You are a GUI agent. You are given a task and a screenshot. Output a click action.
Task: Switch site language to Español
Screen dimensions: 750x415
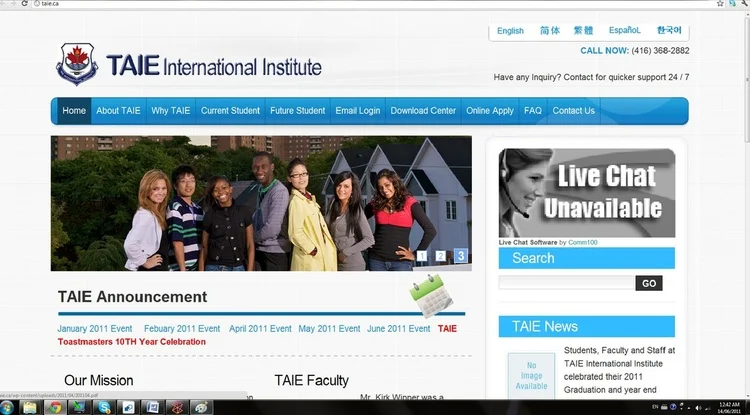(x=625, y=30)
